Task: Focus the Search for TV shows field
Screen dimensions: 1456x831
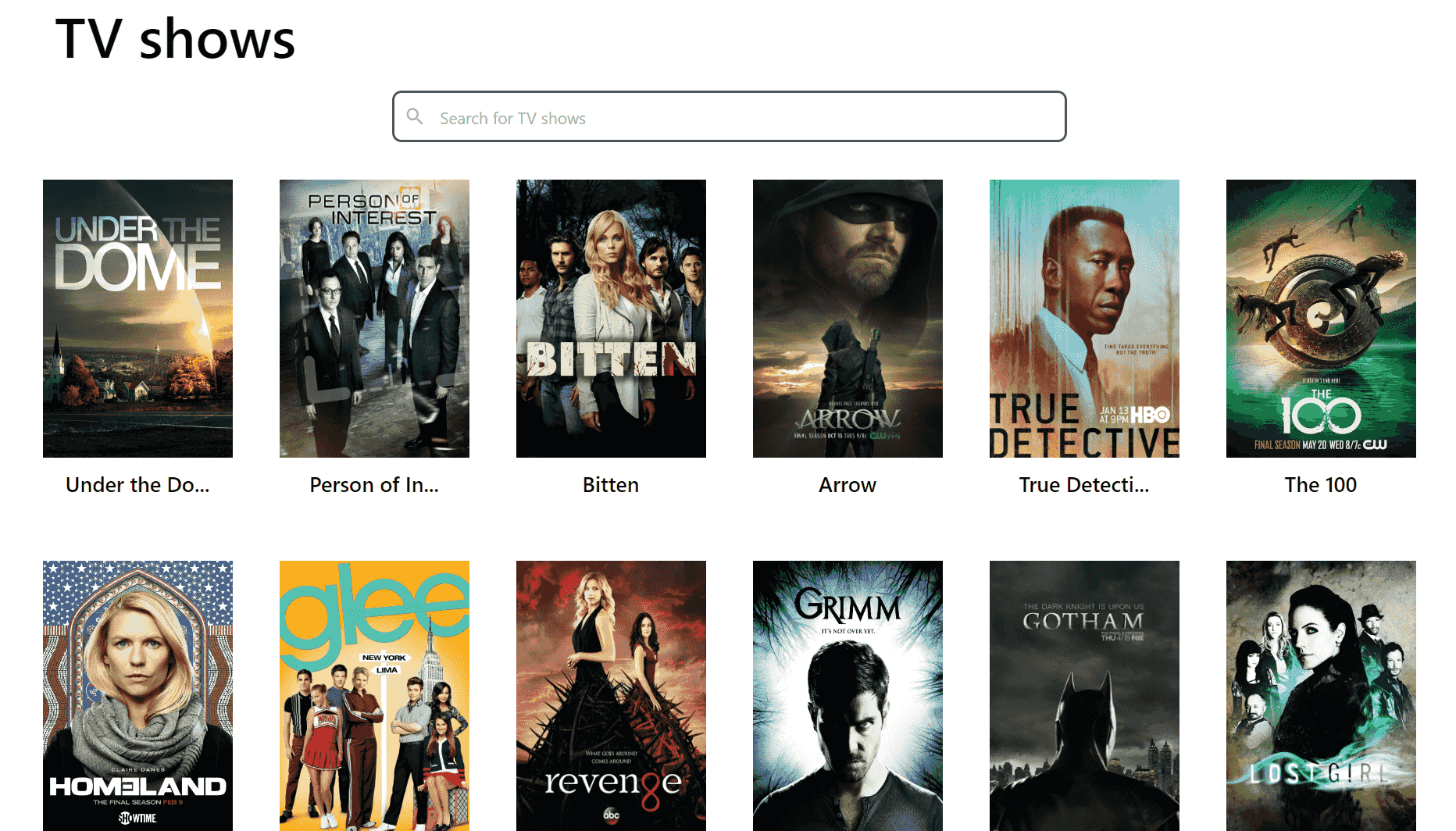Action: [x=729, y=116]
